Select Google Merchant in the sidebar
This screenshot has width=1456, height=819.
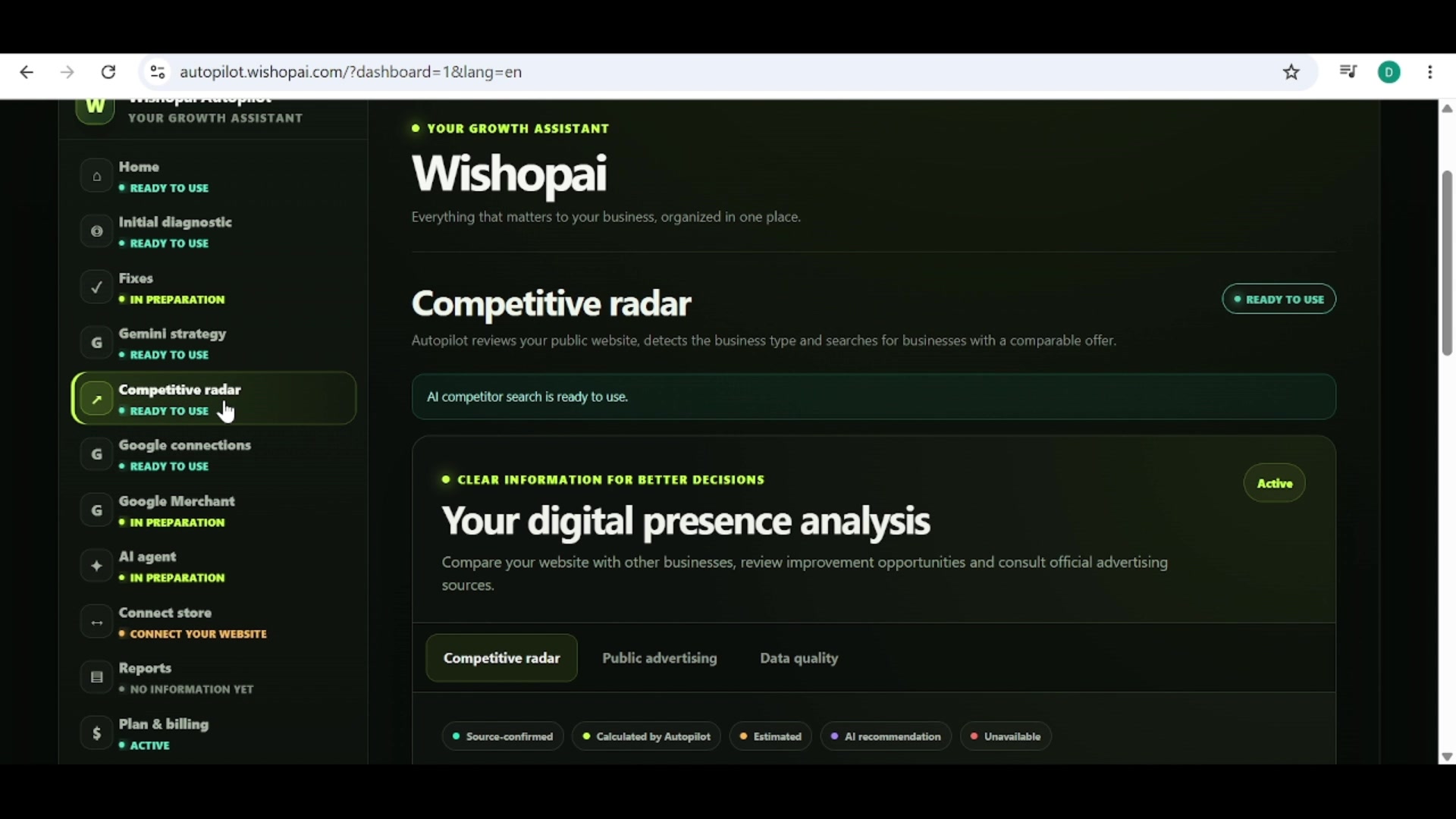214,510
